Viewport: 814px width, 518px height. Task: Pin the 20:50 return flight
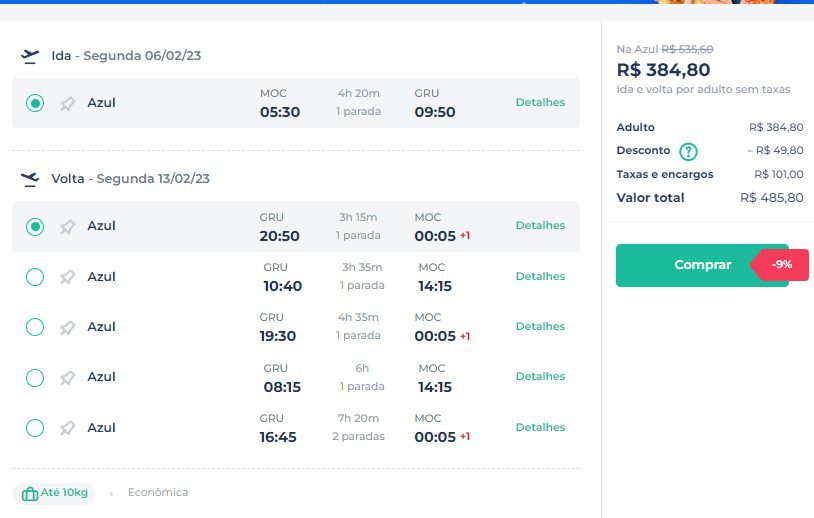(x=67, y=227)
